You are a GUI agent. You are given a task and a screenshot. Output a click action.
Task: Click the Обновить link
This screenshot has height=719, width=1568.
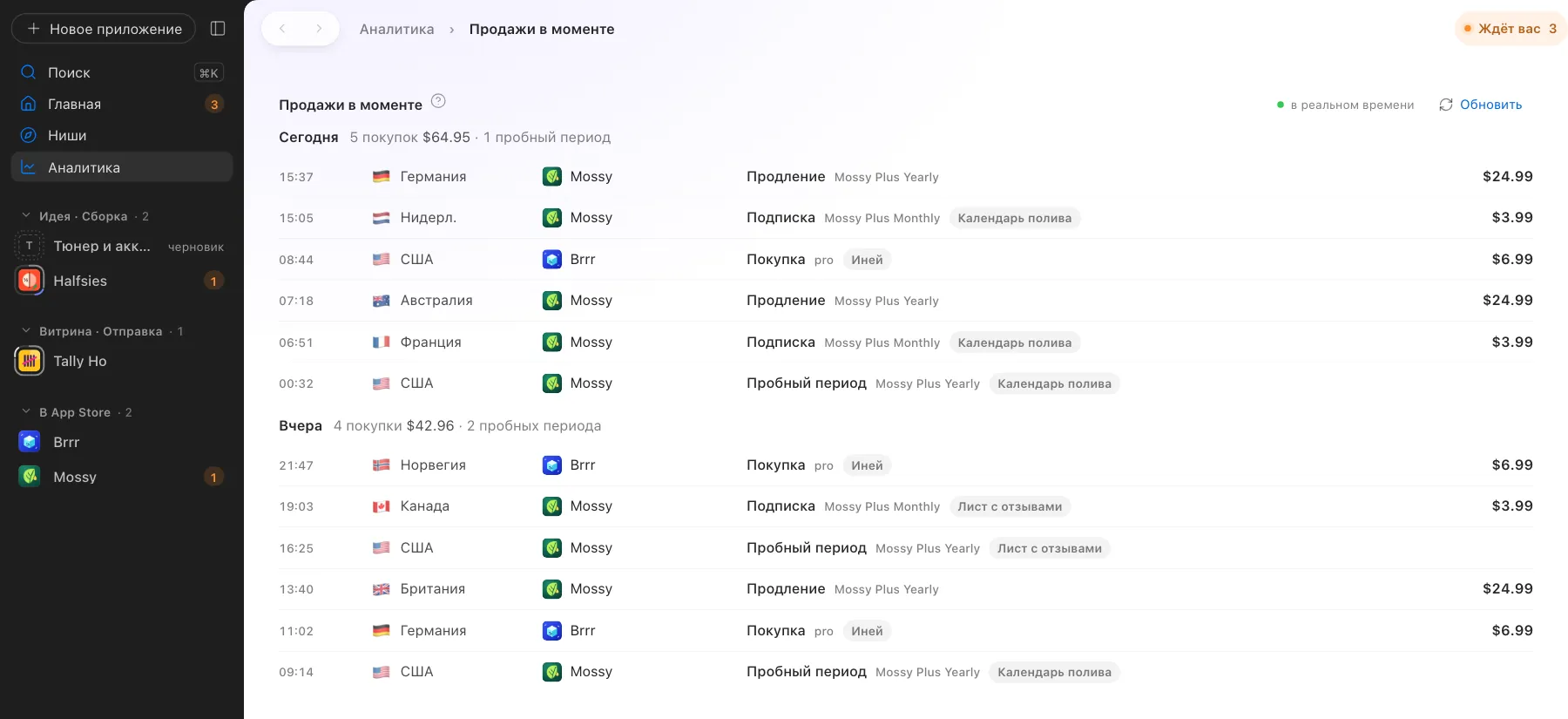(x=1490, y=105)
